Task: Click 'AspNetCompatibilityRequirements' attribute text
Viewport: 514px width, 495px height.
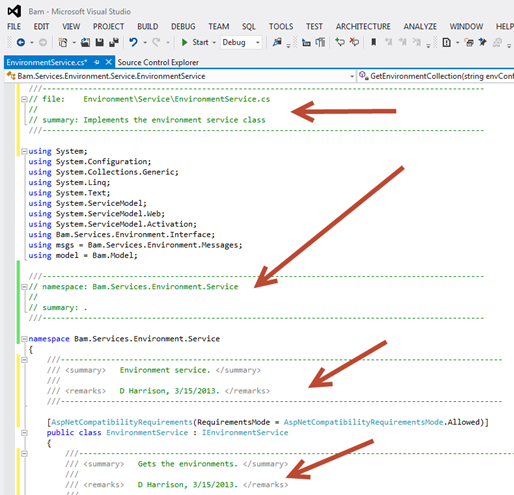Action: pyautogui.click(x=122, y=422)
